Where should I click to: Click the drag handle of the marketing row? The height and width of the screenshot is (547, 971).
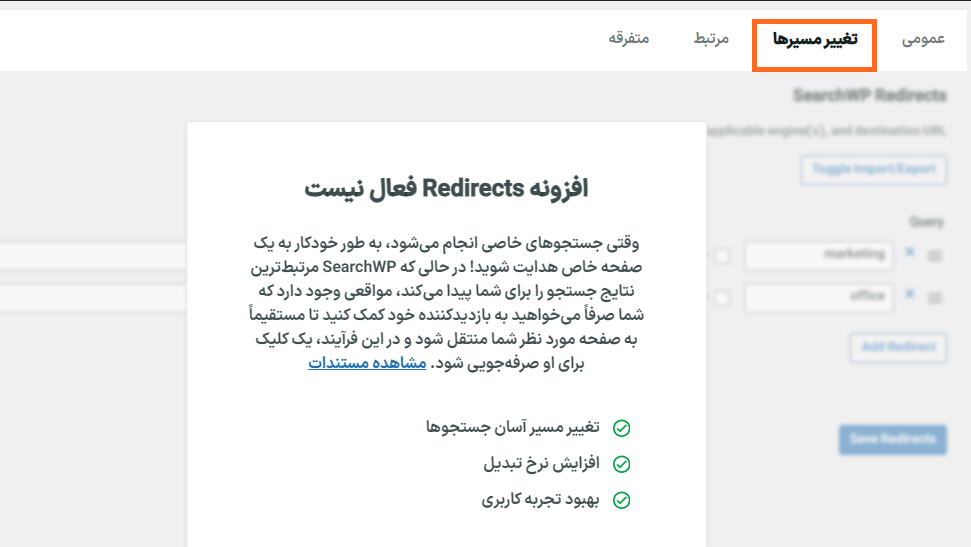pyautogui.click(x=935, y=256)
